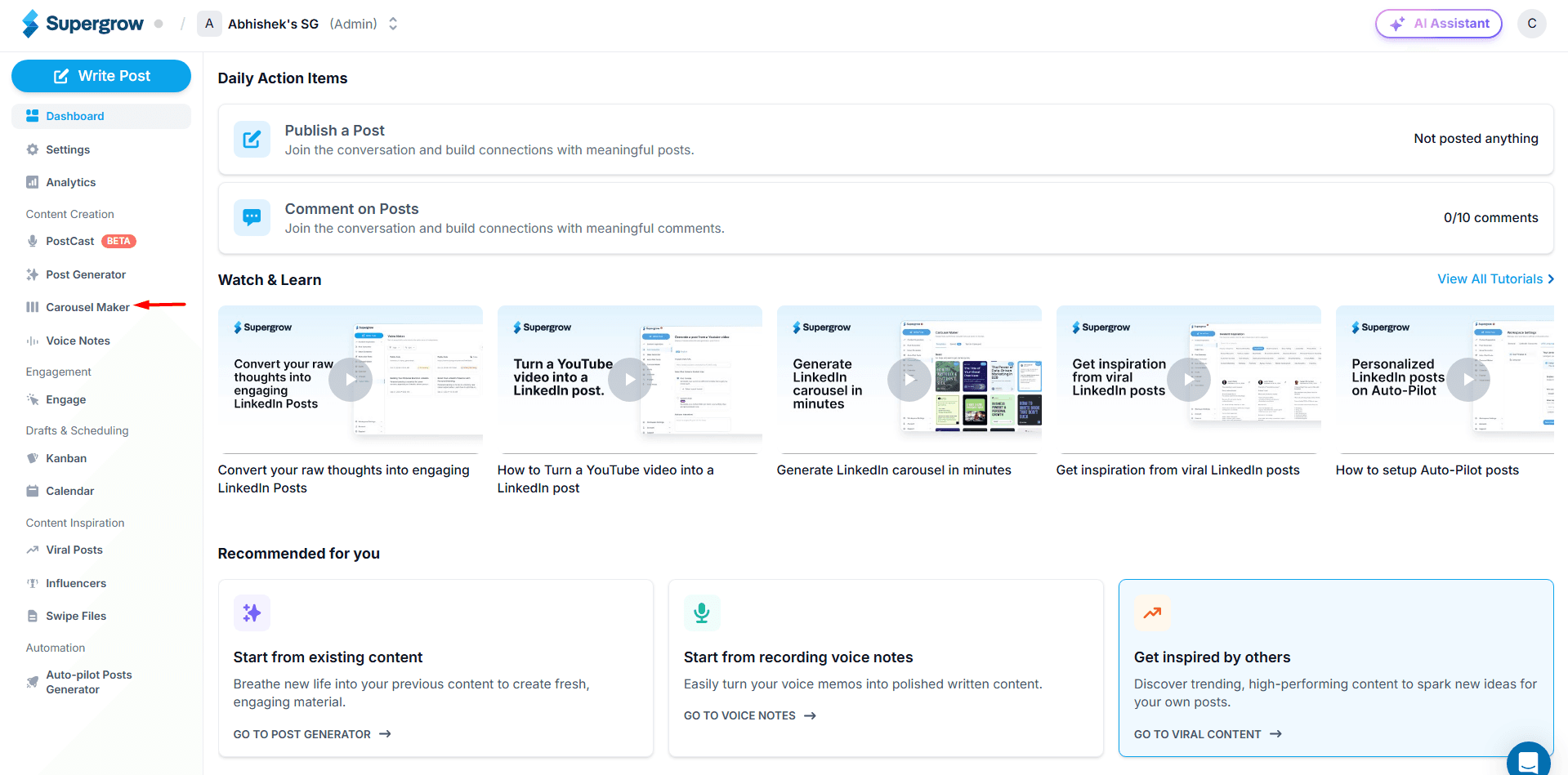Click View All Tutorials link

[x=1495, y=279]
